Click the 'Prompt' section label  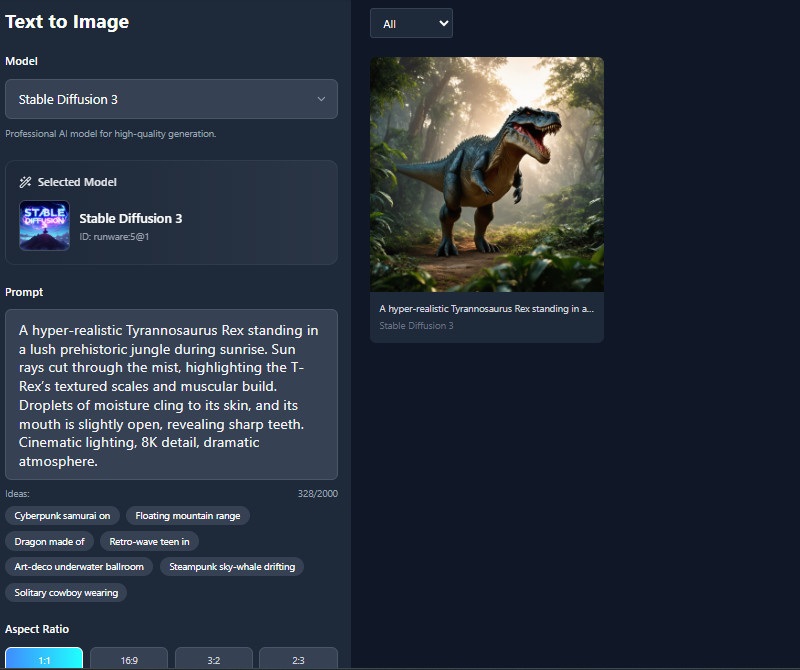point(24,292)
